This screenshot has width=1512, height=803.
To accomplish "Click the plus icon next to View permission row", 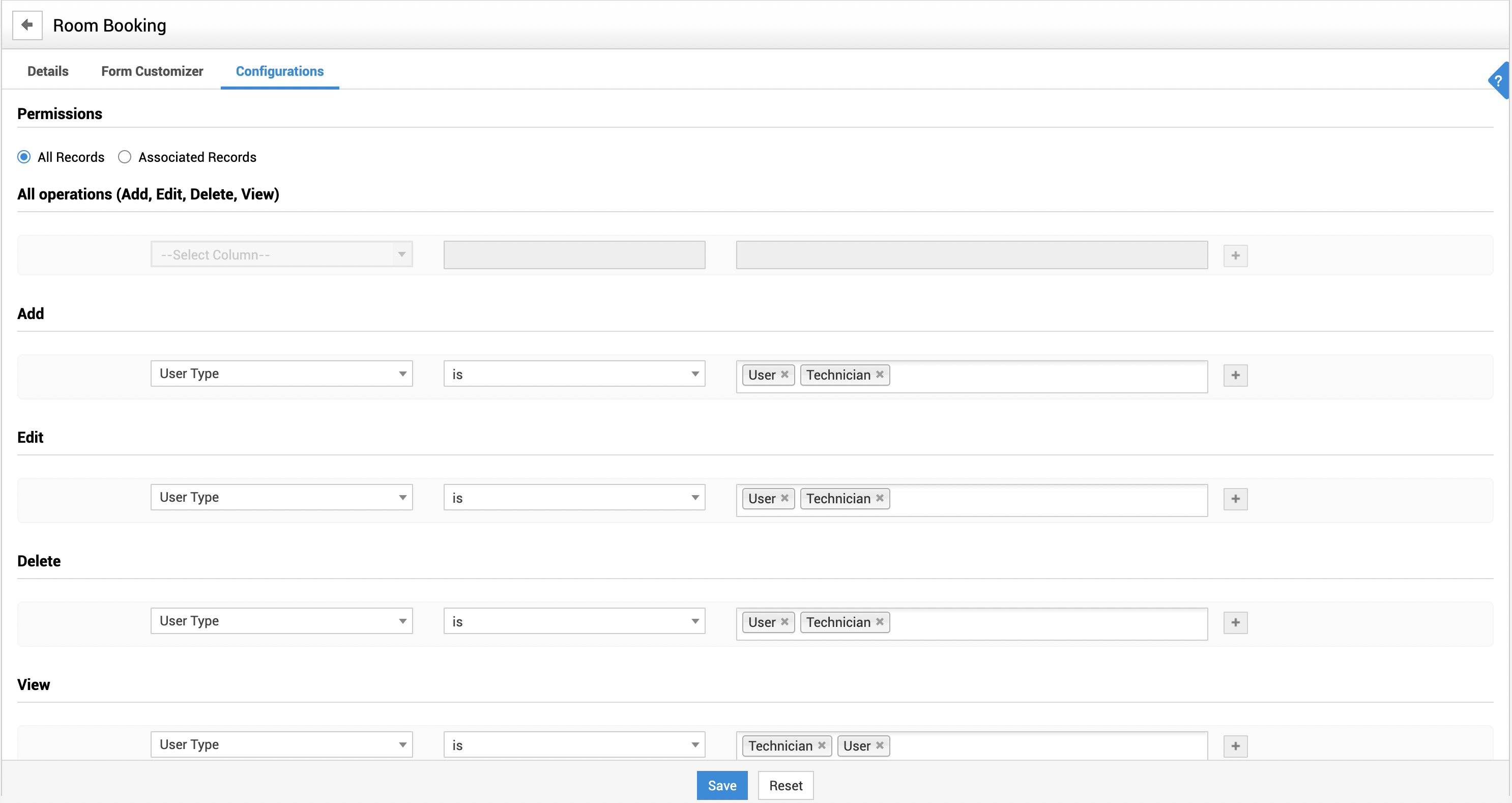I will (x=1235, y=746).
